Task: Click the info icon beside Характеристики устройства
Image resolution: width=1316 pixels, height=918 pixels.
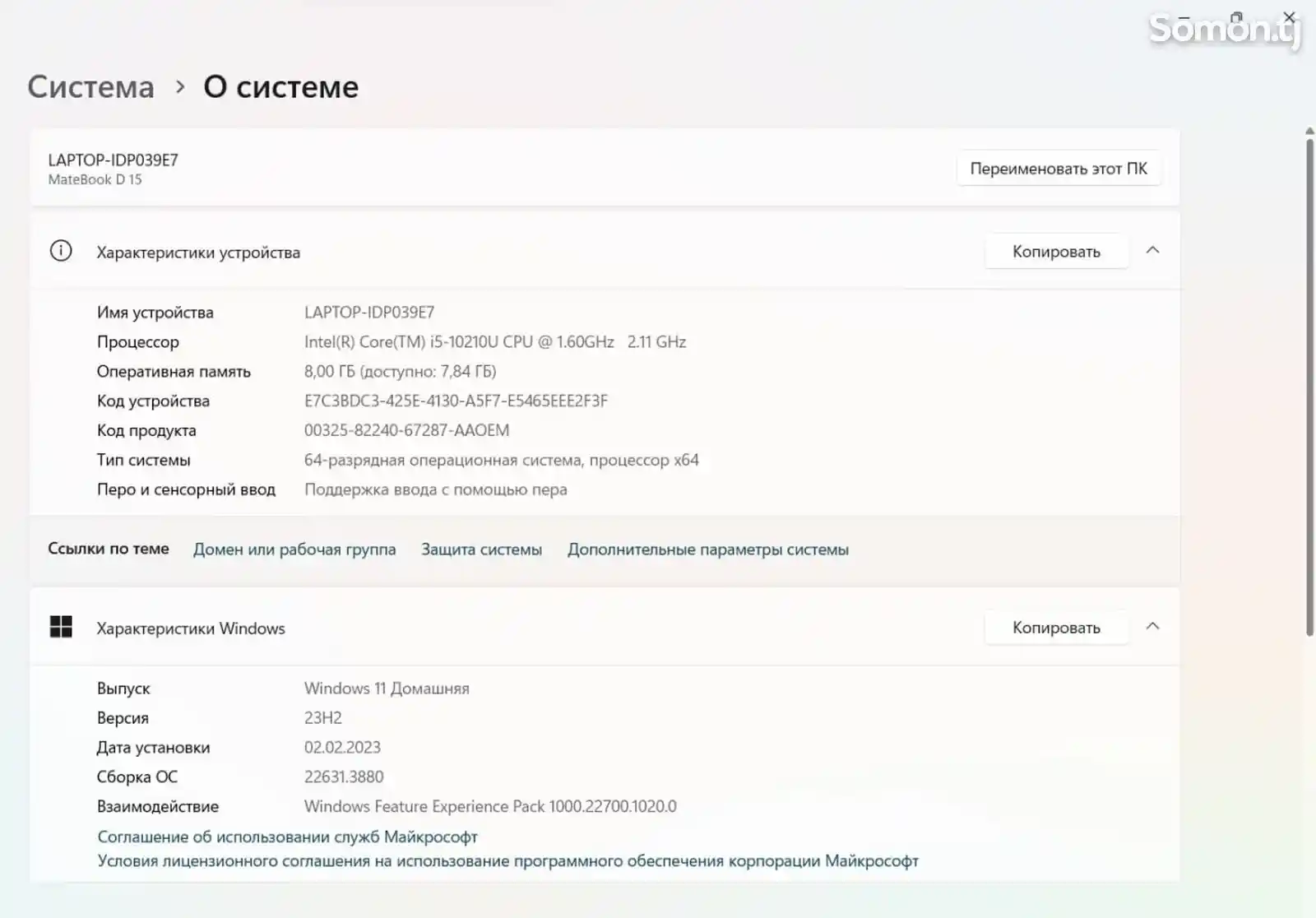Action: tap(61, 251)
